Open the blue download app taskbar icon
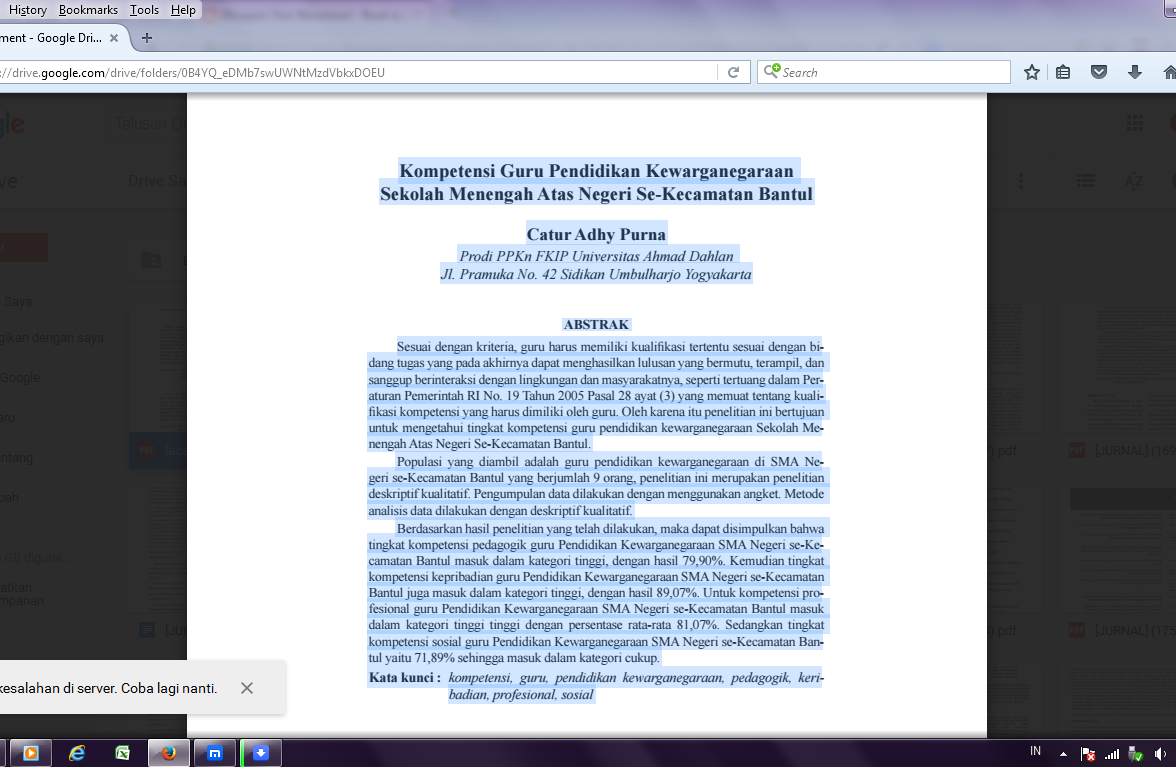Screen dimensions: 1176x767 click(261, 753)
